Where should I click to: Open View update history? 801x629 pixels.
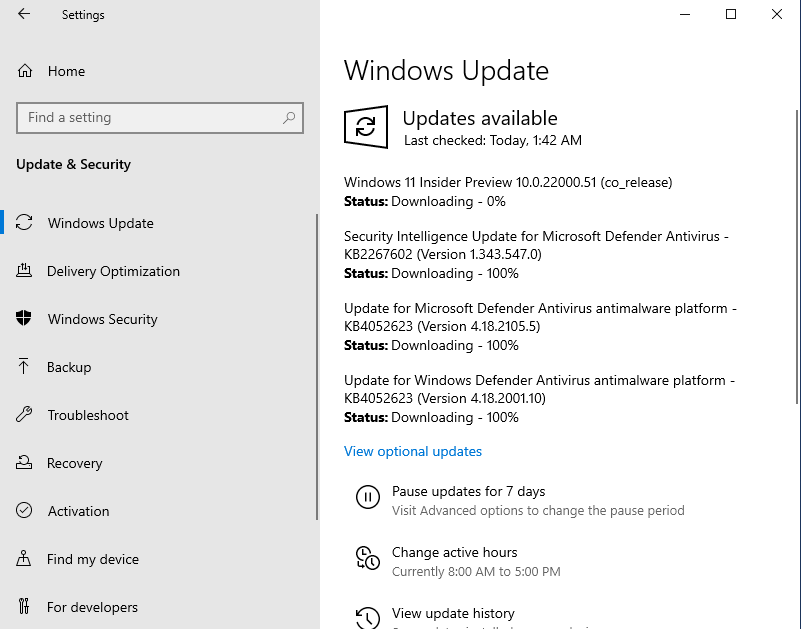click(453, 613)
